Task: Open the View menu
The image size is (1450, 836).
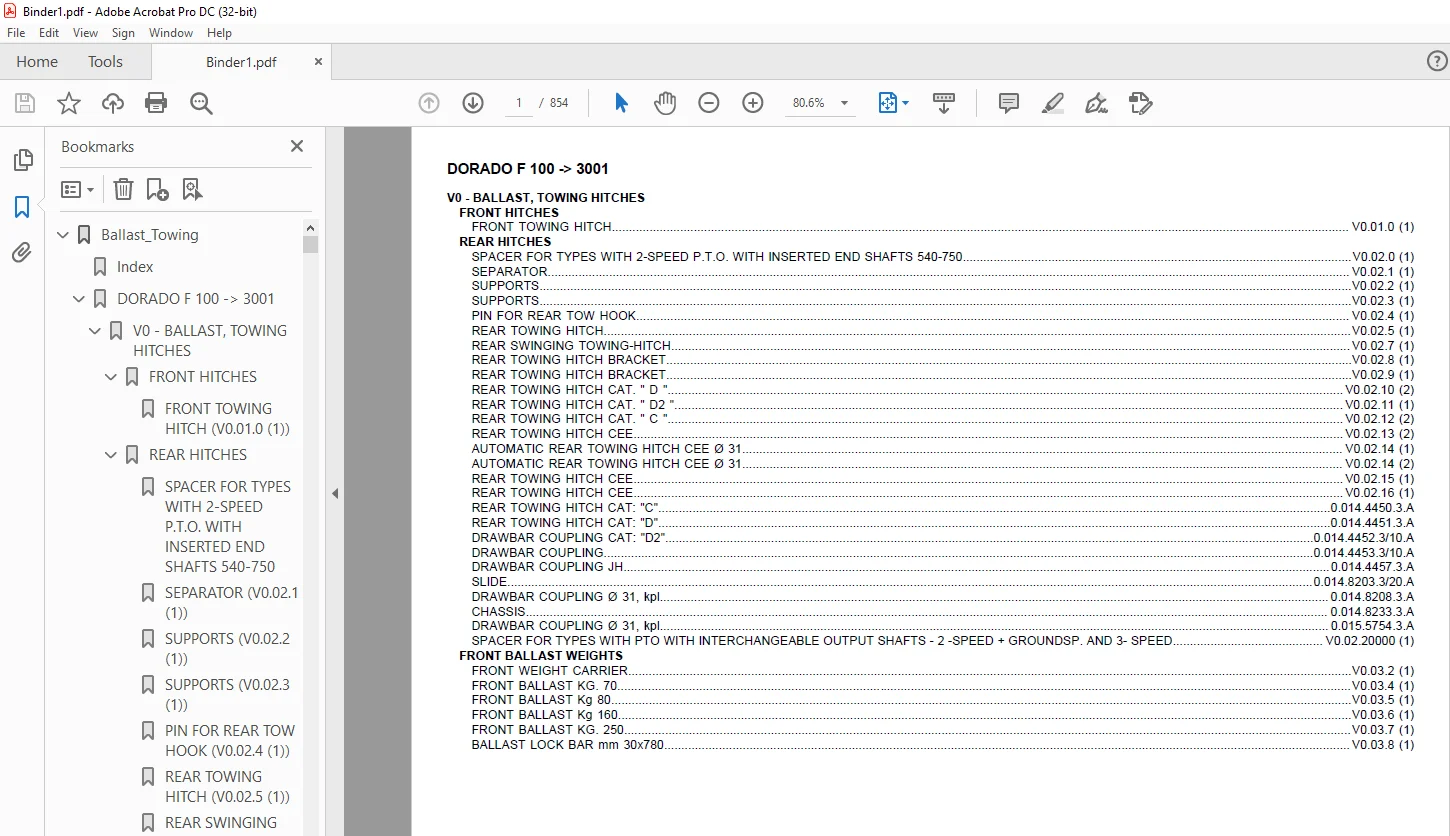Action: tap(85, 33)
